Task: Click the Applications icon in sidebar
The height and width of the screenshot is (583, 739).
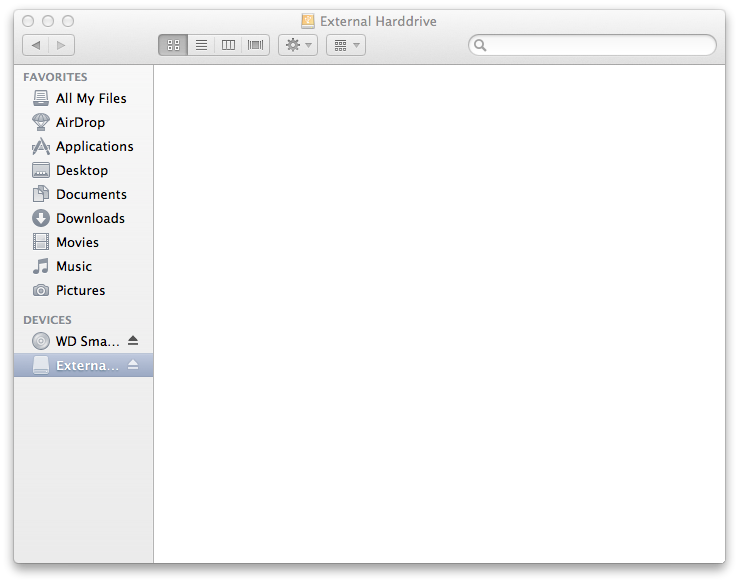Action: click(x=41, y=146)
